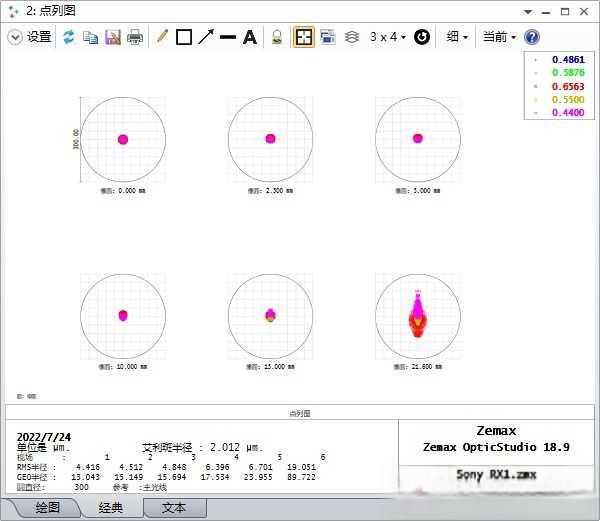This screenshot has width=600, height=521.
Task: Switch to the 文本 tab
Action: tap(174, 508)
